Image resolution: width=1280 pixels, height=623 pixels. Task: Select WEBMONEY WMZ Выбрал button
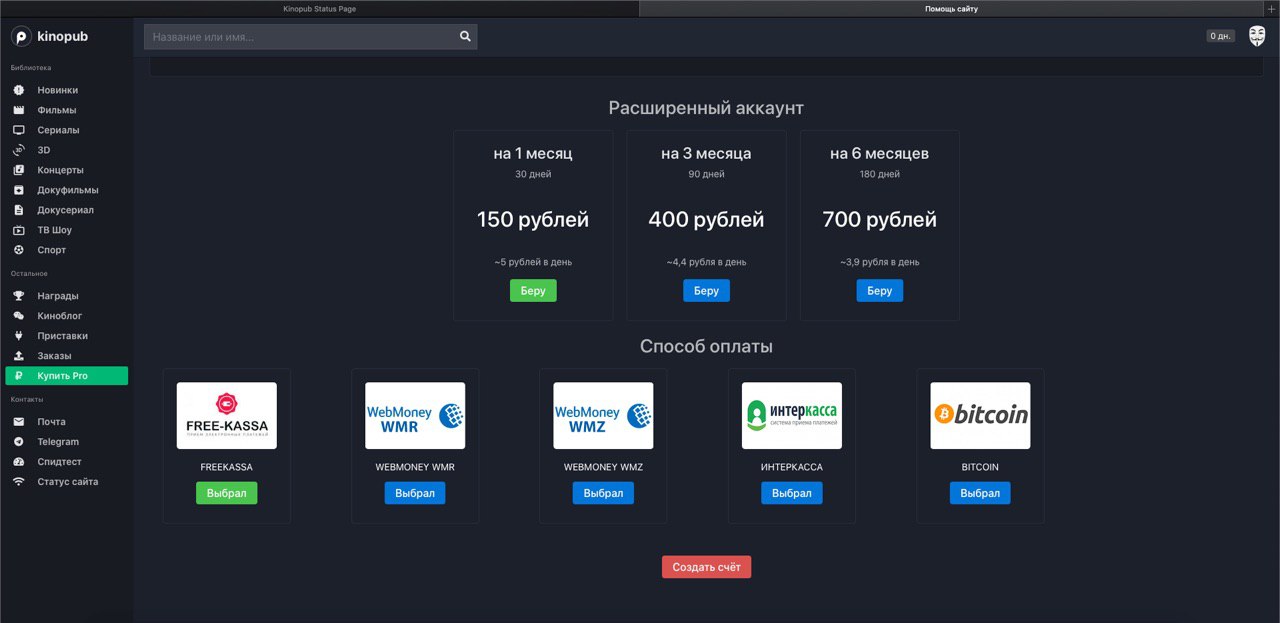click(603, 493)
